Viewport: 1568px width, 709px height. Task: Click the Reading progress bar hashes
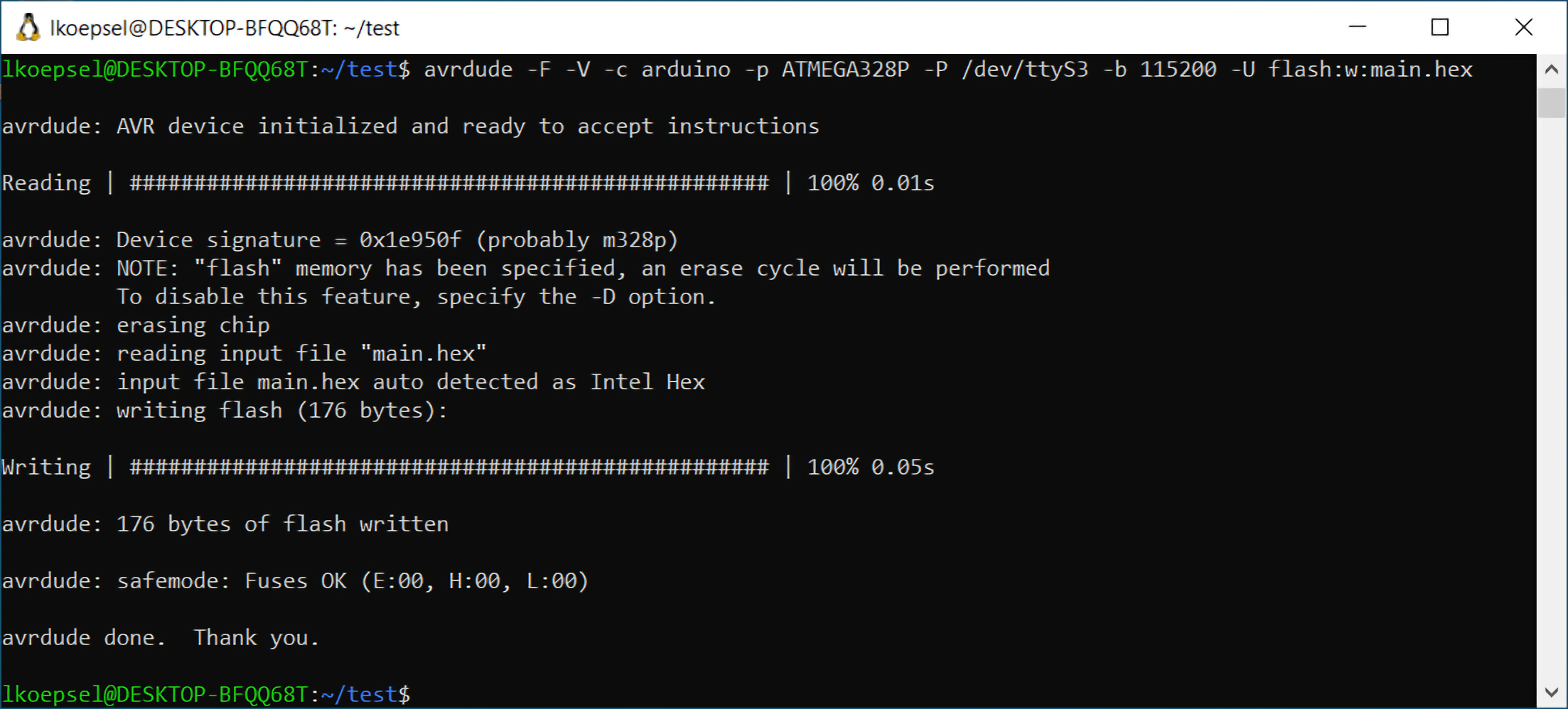click(x=449, y=183)
